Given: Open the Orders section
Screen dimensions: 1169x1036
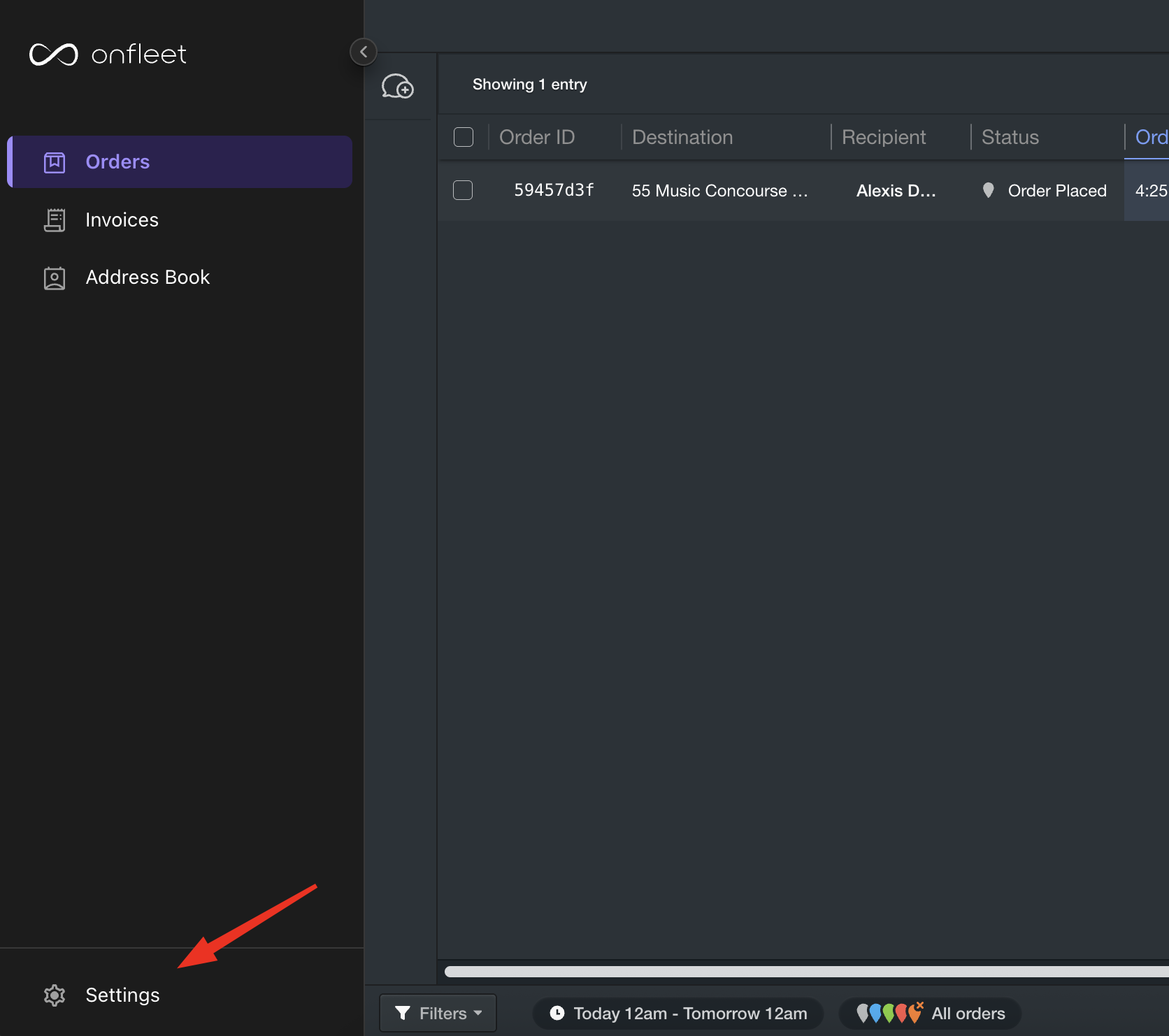Looking at the screenshot, I should pos(180,161).
